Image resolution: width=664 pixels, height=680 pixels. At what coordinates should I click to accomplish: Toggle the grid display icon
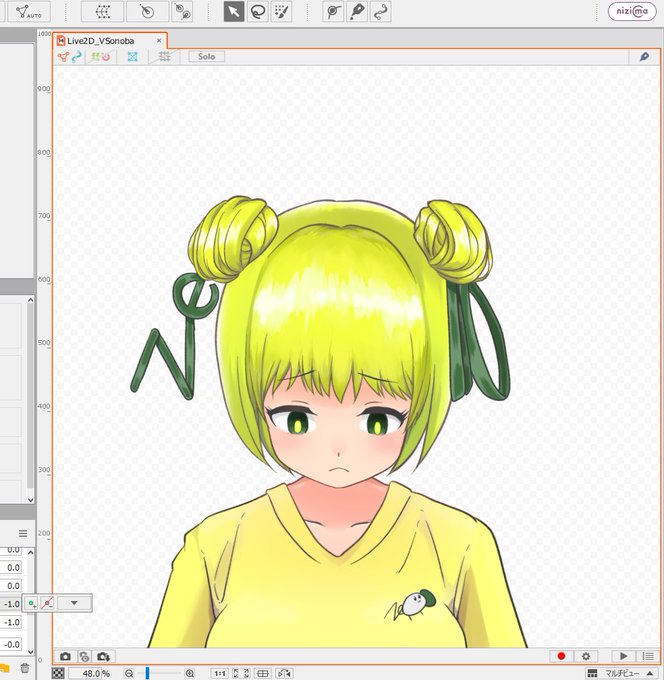click(x=164, y=57)
